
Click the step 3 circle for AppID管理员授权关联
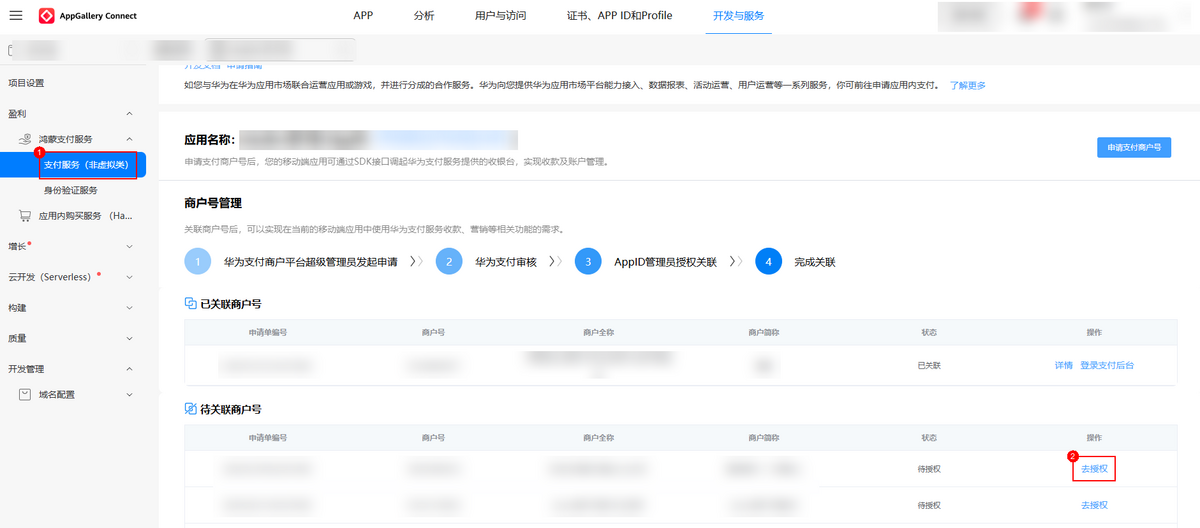(x=588, y=262)
